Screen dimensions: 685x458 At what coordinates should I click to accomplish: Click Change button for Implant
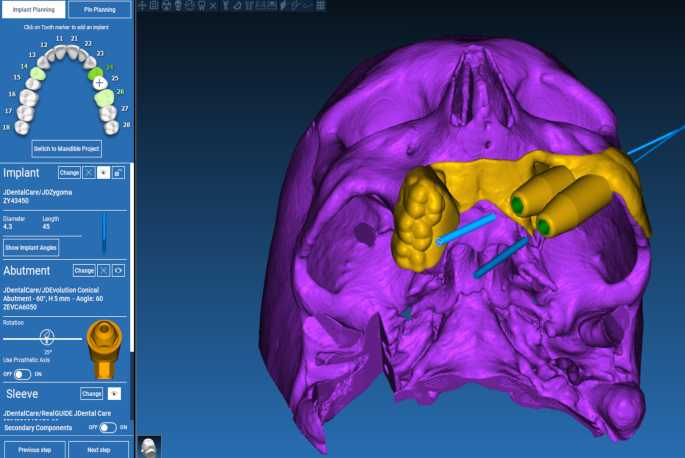point(69,173)
